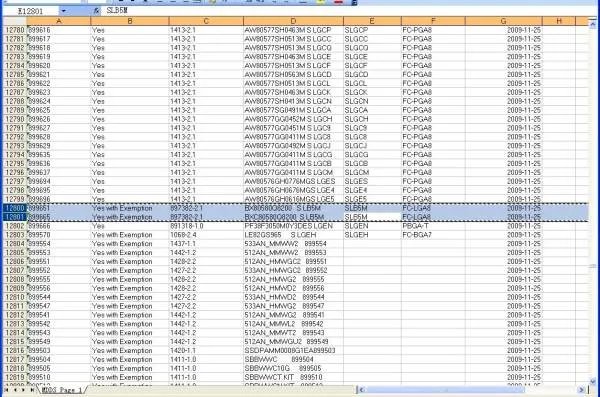The height and width of the screenshot is (397, 600).
Task: Click the horizontal scrollbar thumb
Action: 445,390
